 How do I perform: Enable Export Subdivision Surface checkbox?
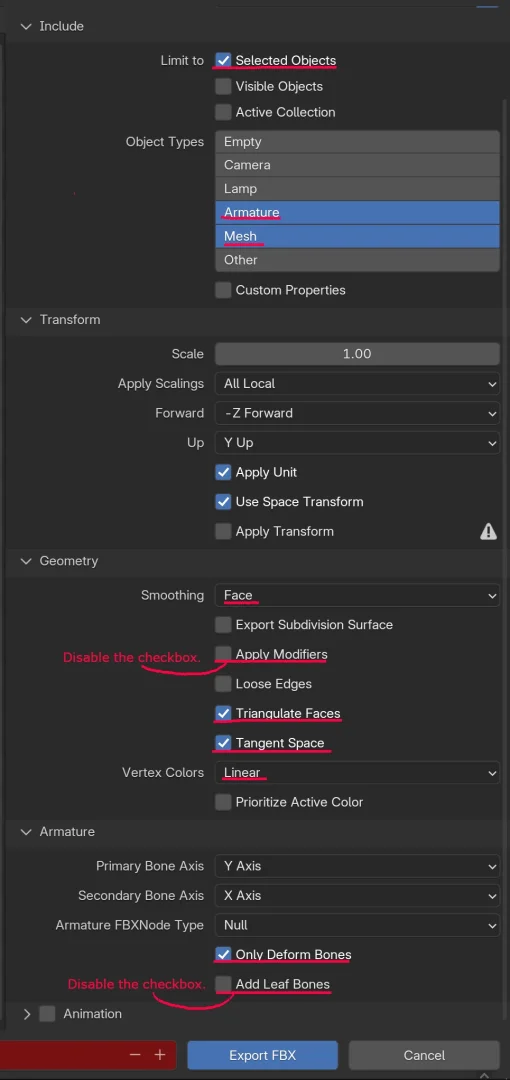[x=223, y=625]
